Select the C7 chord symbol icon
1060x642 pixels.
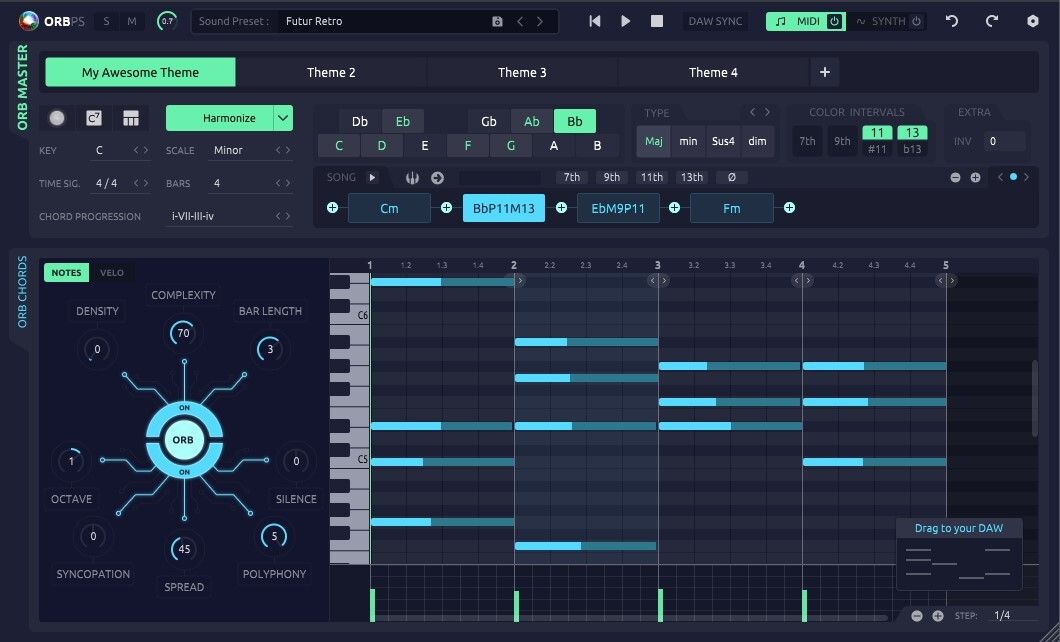pos(93,118)
